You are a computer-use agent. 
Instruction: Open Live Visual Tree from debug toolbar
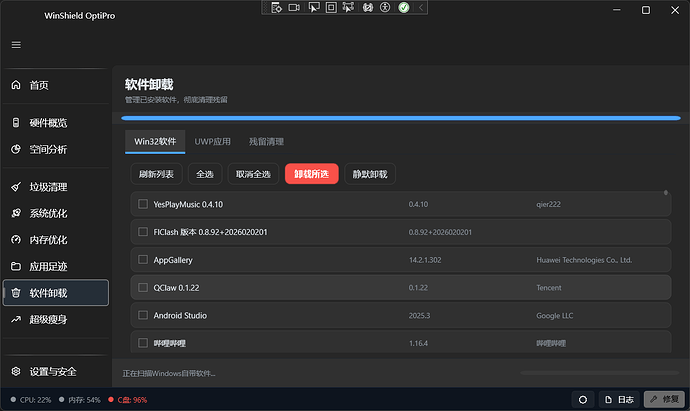[x=276, y=7]
